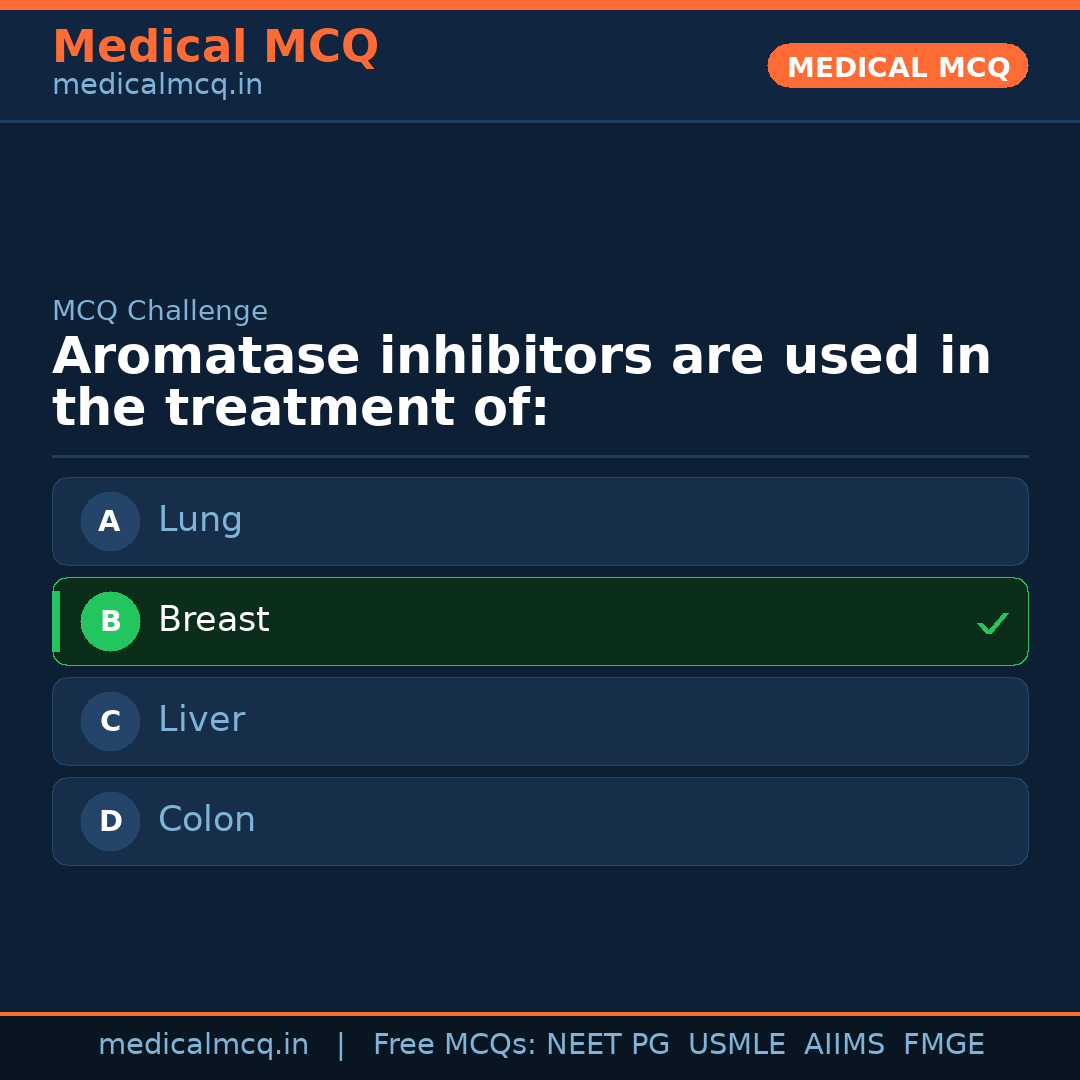This screenshot has height=1080, width=1080.
Task: Click AIIMS in the footer
Action: point(844,1045)
